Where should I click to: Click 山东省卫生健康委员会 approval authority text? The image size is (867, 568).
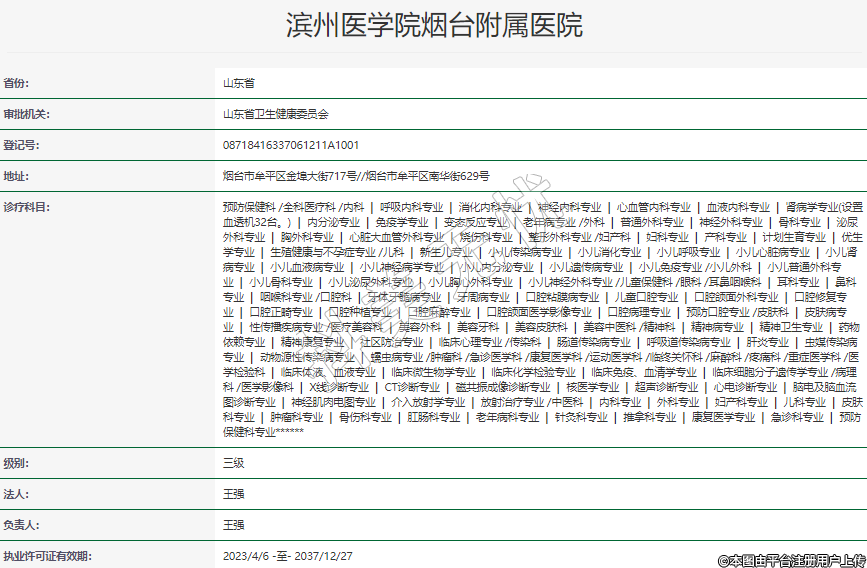[275, 115]
